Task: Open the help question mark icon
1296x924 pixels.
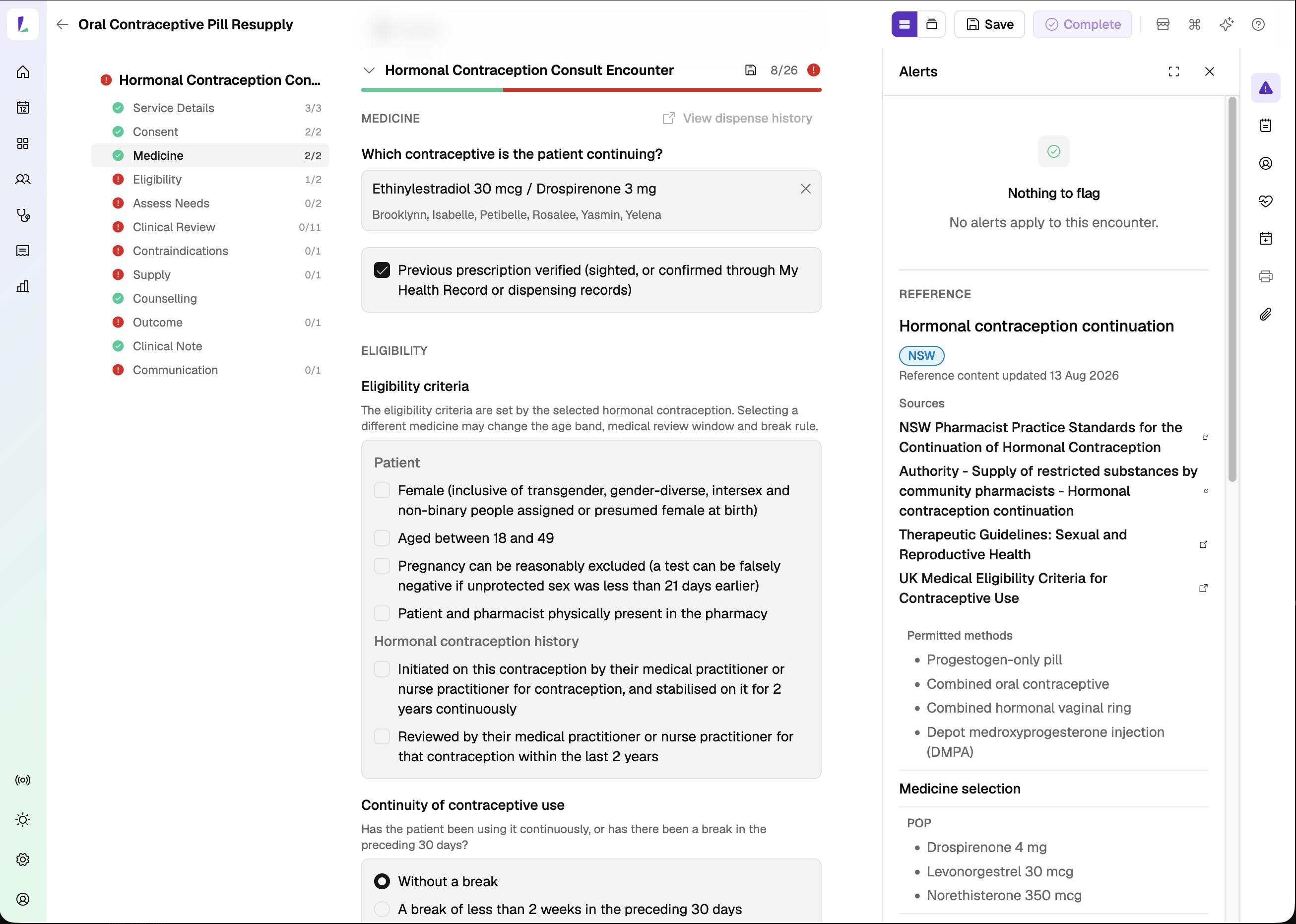Action: (1258, 24)
